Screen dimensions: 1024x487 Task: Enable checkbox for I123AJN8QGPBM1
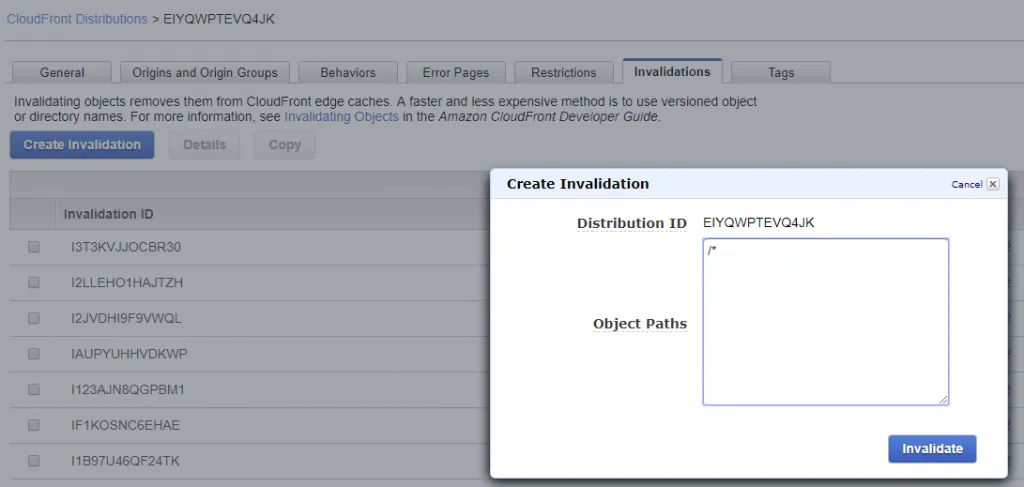click(34, 389)
